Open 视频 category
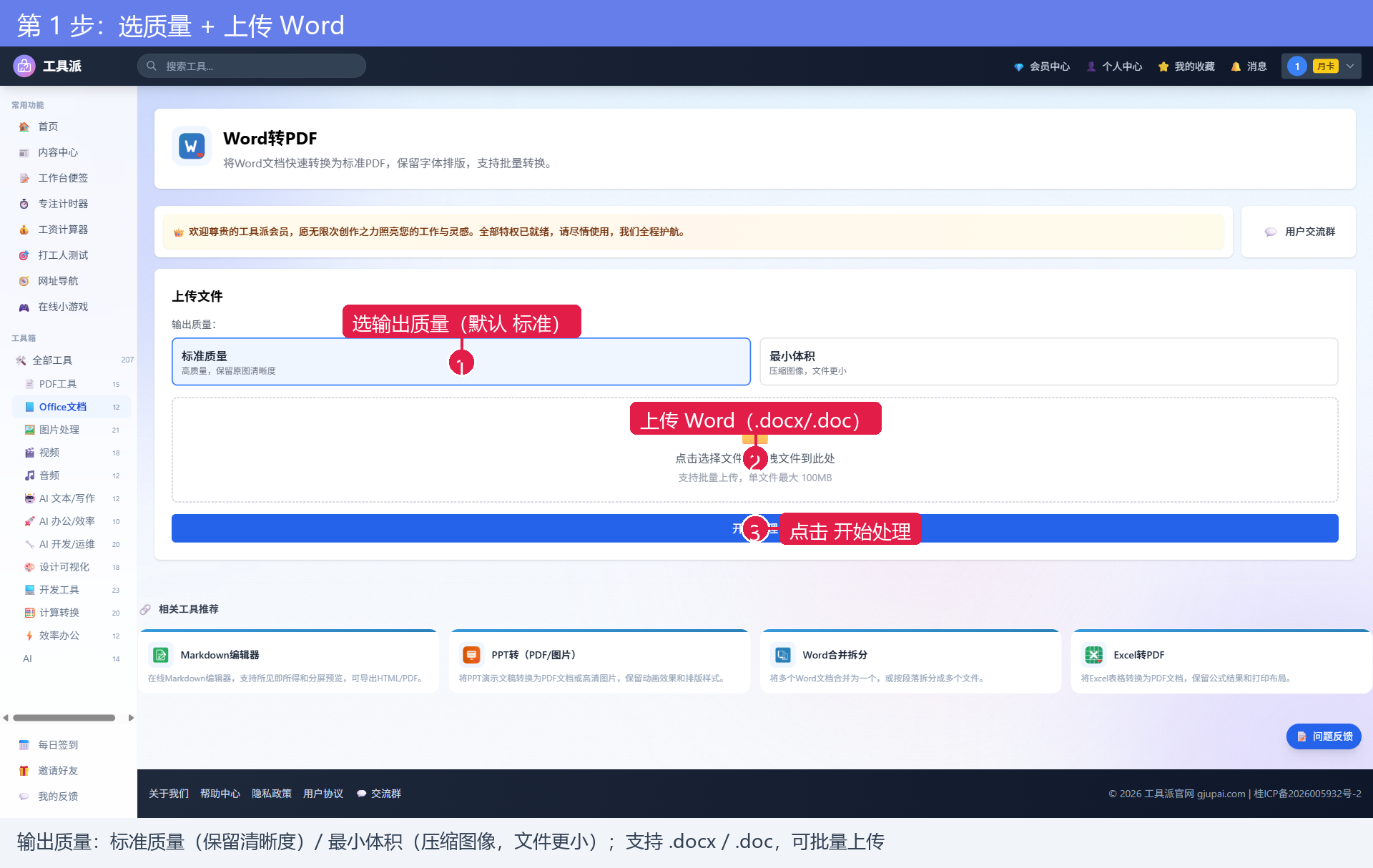Viewport: 1373px width, 868px height. pos(72,453)
